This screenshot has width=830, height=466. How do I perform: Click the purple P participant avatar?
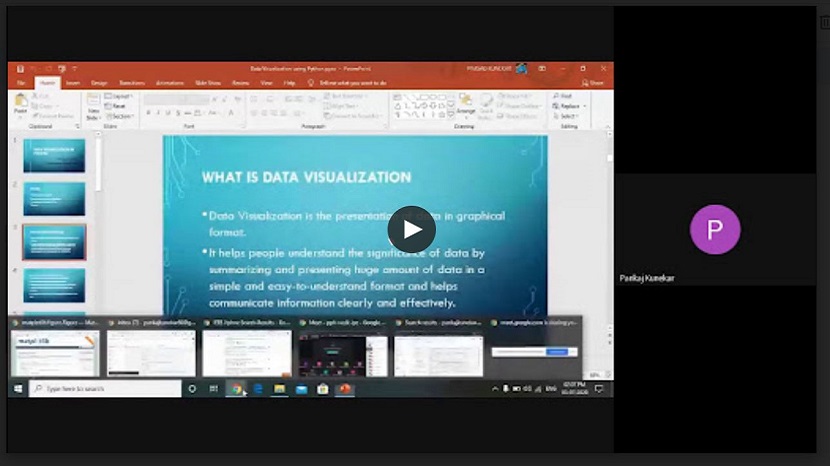715,229
